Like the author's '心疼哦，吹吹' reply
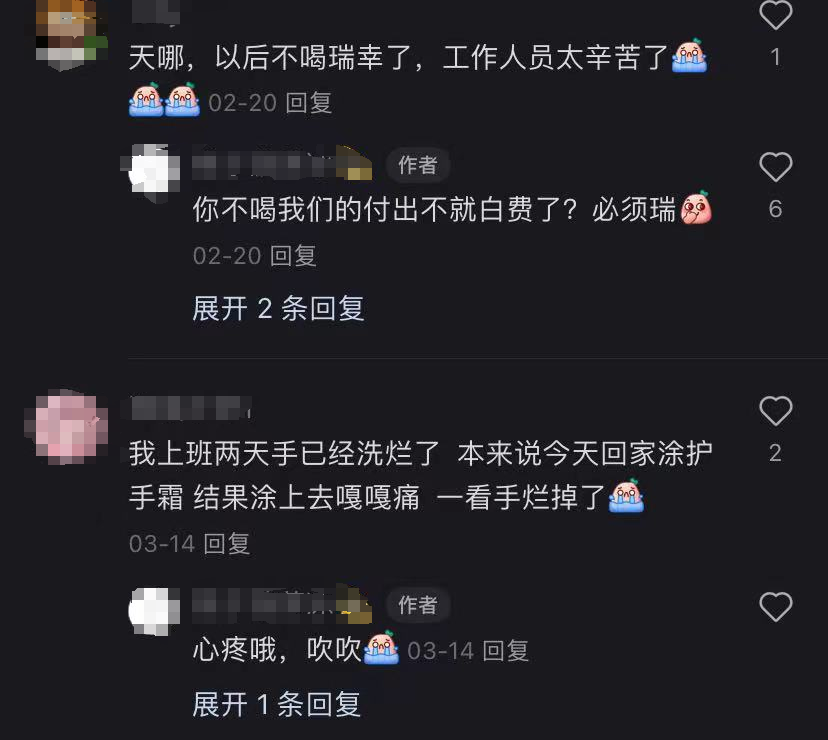 pyautogui.click(x=775, y=606)
